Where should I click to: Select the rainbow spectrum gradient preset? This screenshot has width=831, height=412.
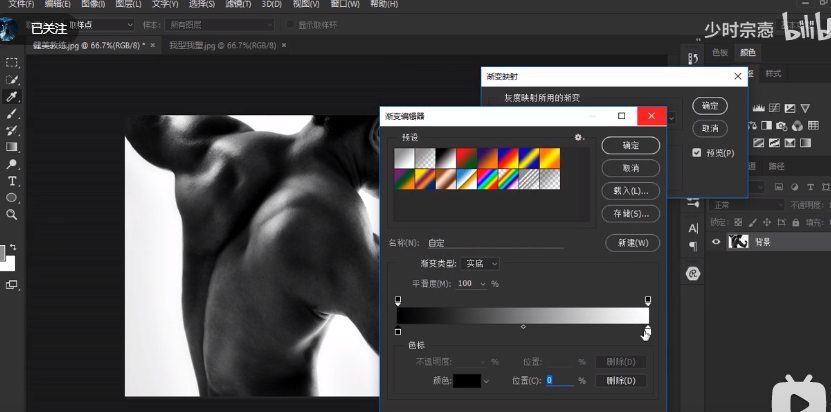[x=487, y=179]
